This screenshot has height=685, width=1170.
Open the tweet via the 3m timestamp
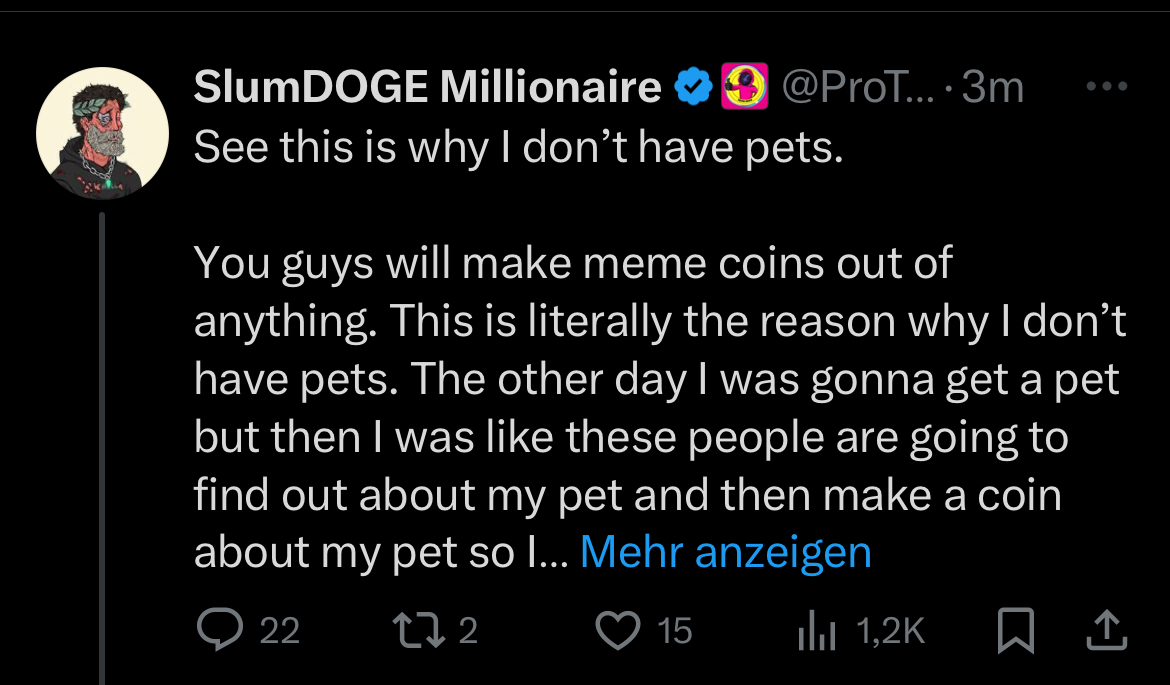pos(992,87)
